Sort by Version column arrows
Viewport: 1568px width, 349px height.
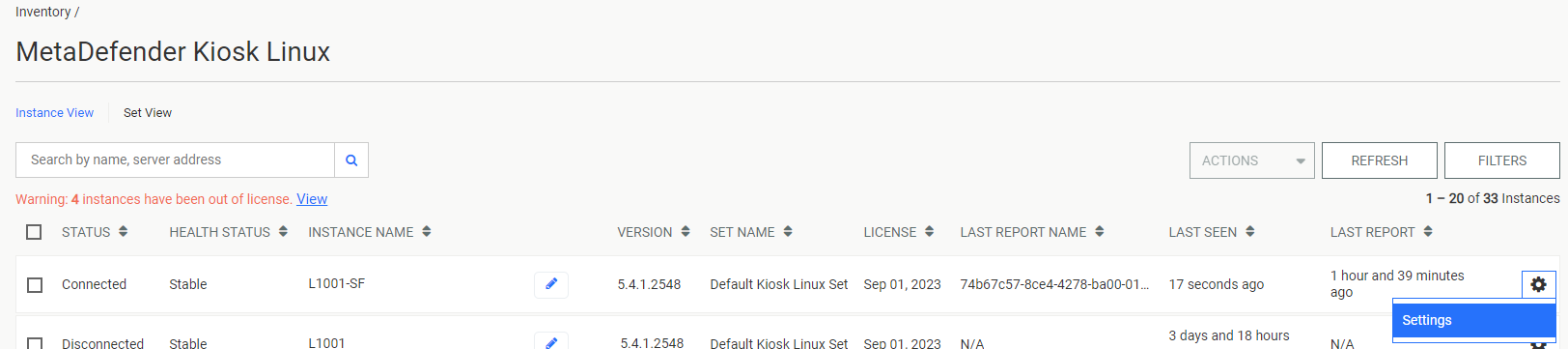686,232
